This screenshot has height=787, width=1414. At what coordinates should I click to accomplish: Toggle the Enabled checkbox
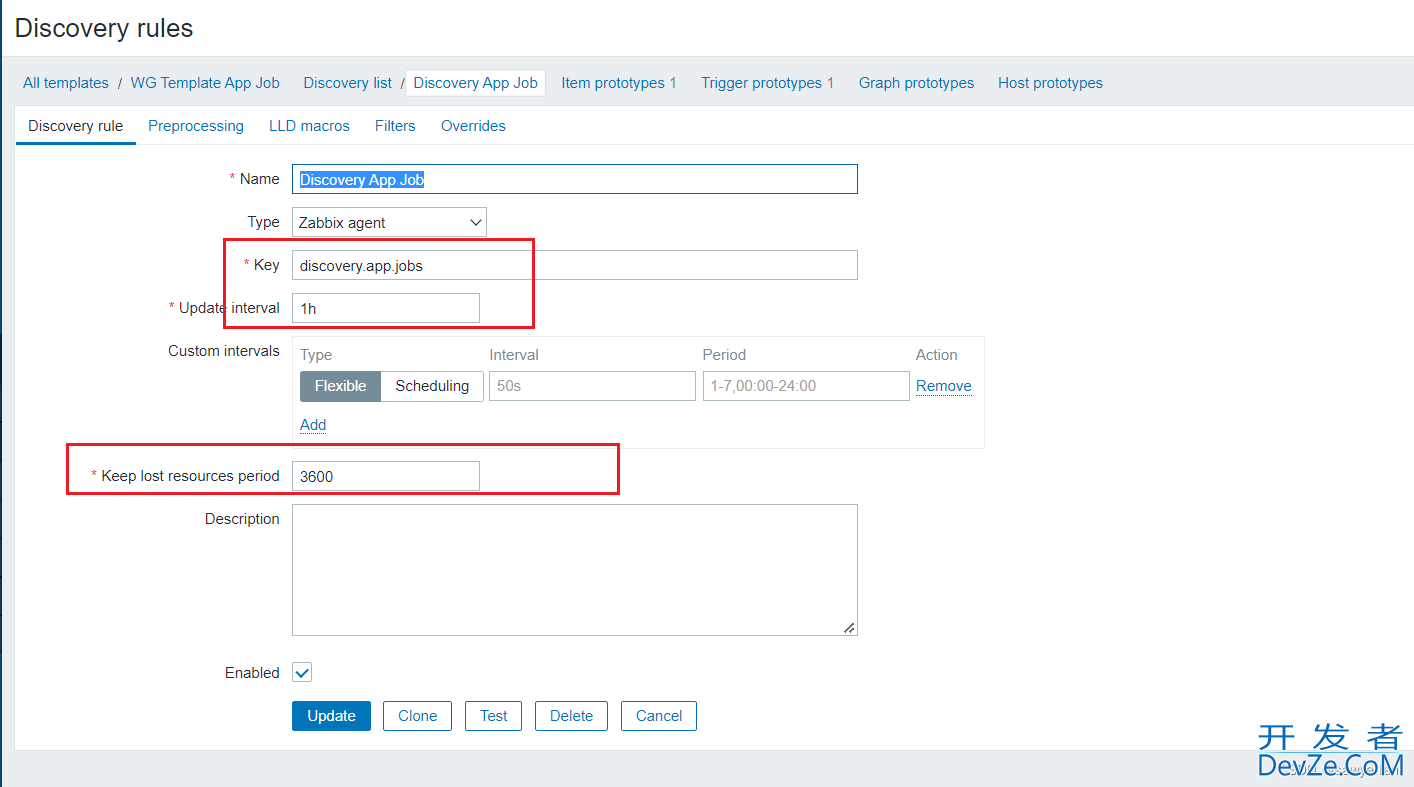[x=302, y=673]
